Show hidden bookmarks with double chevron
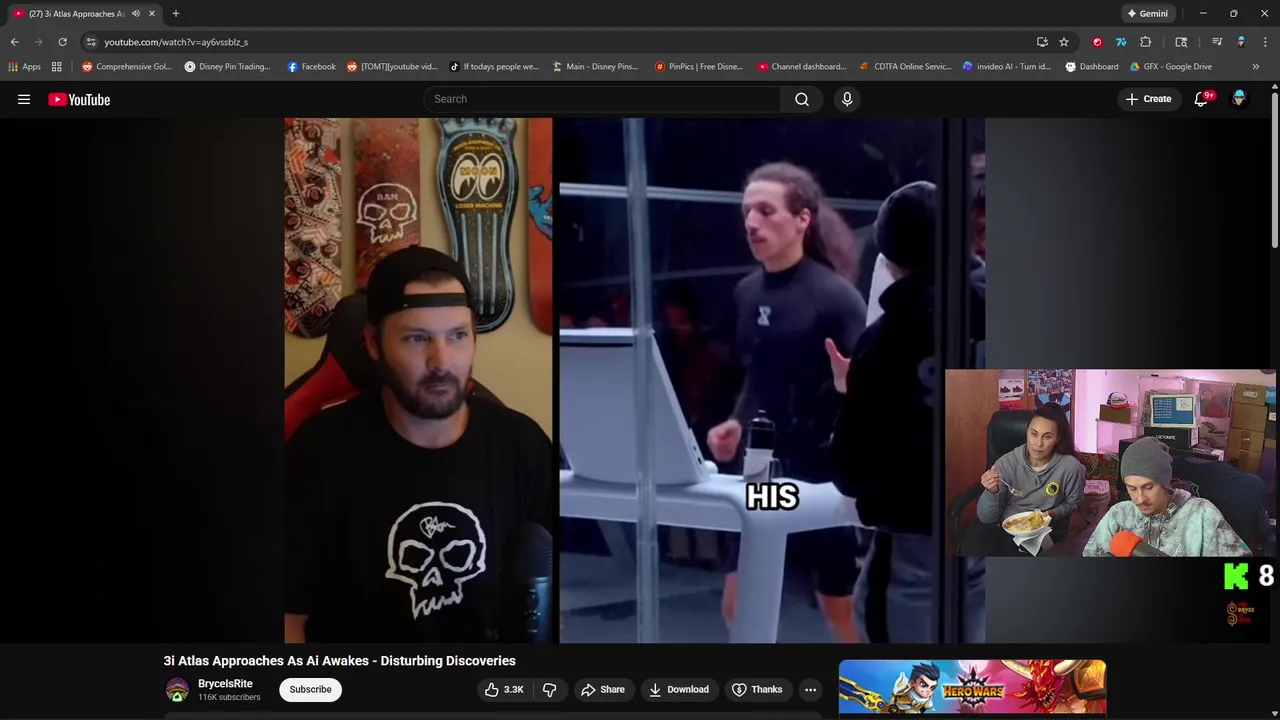The height and width of the screenshot is (720, 1280). (x=1256, y=67)
